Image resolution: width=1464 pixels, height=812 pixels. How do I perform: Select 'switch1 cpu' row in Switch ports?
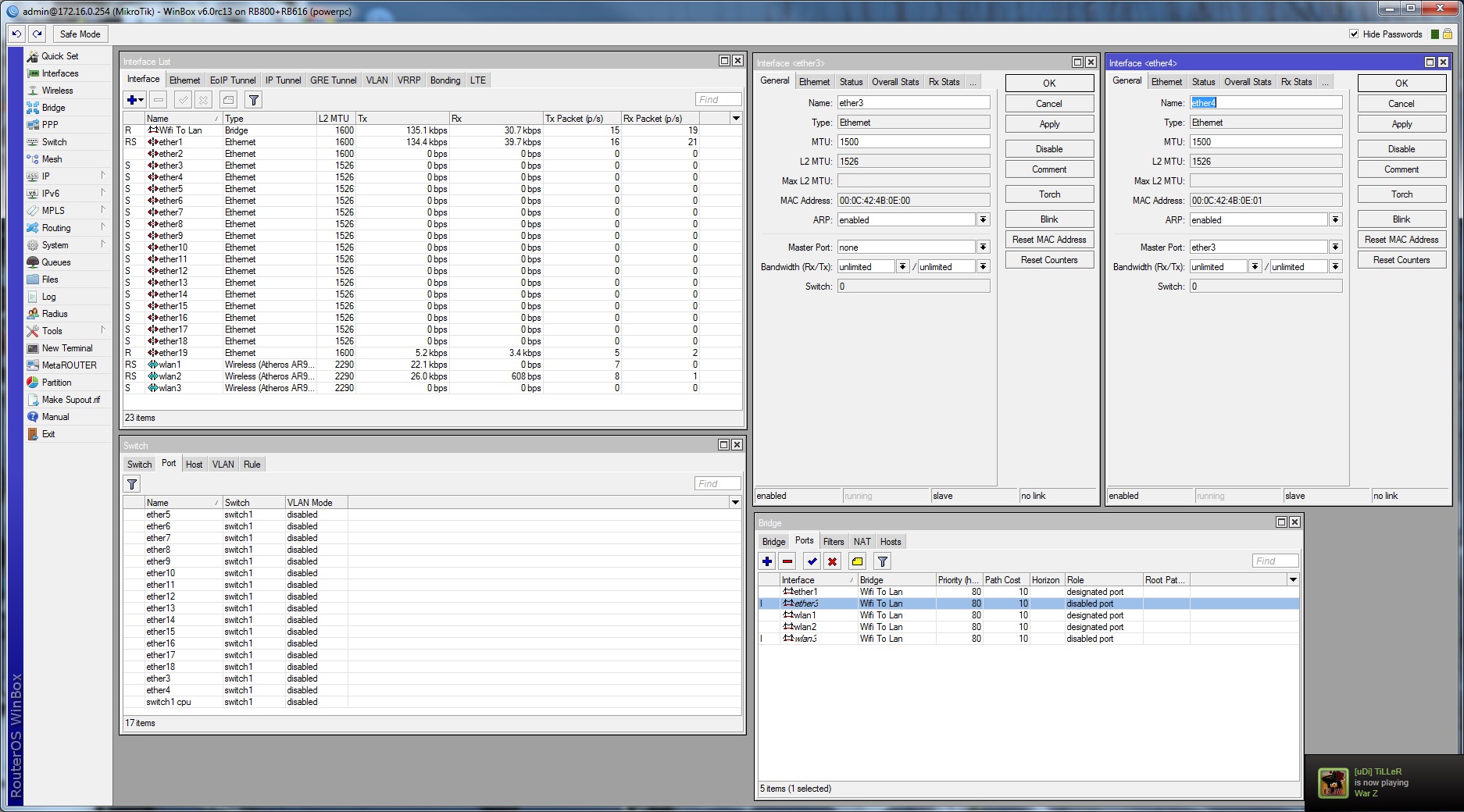432,702
